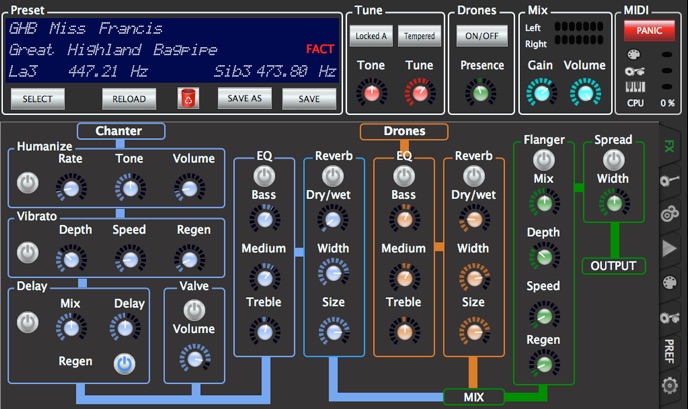
Task: Click the Drones Reverb Width knob
Action: 474,277
